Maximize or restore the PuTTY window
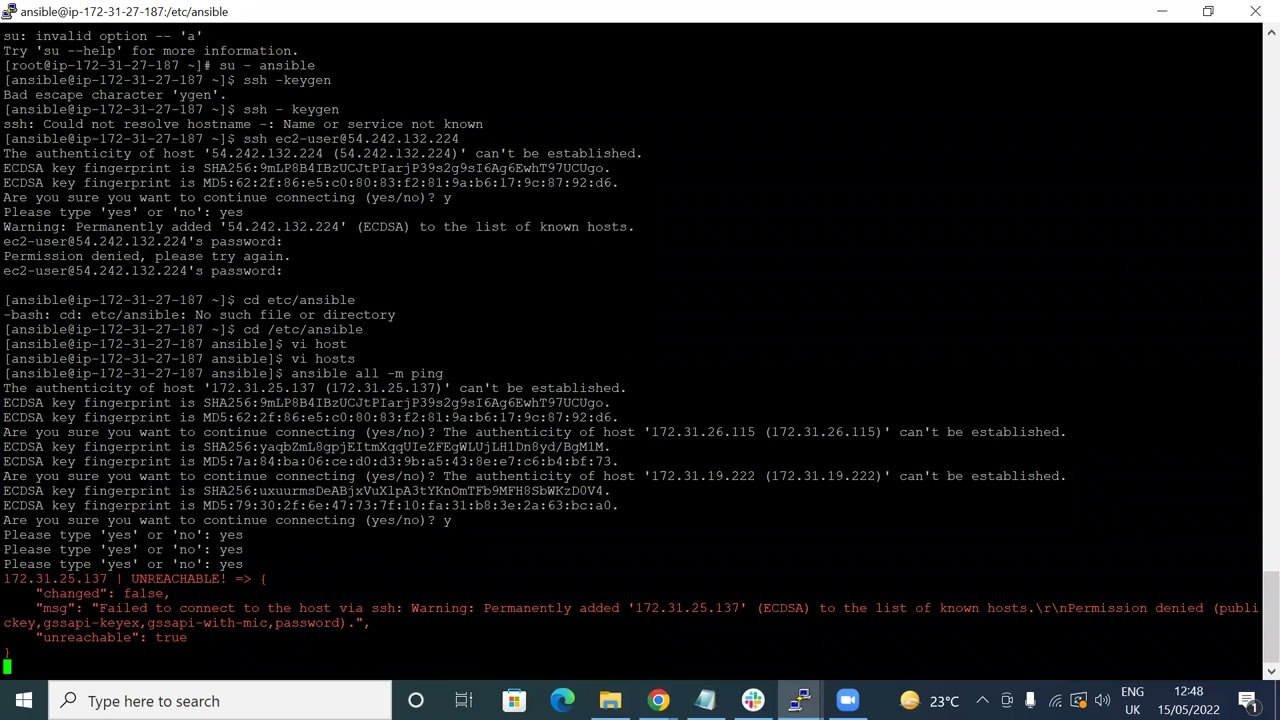Image resolution: width=1280 pixels, height=720 pixels. pyautogui.click(x=1208, y=11)
